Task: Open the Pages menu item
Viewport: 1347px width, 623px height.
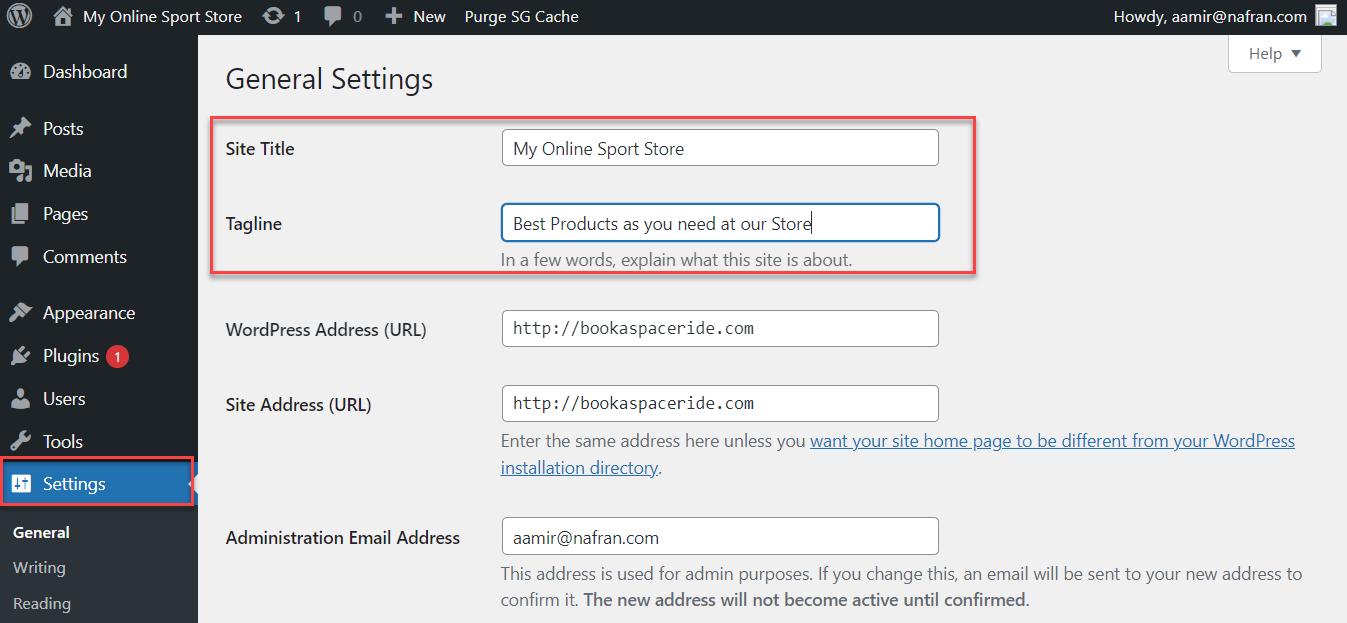Action: coord(65,214)
